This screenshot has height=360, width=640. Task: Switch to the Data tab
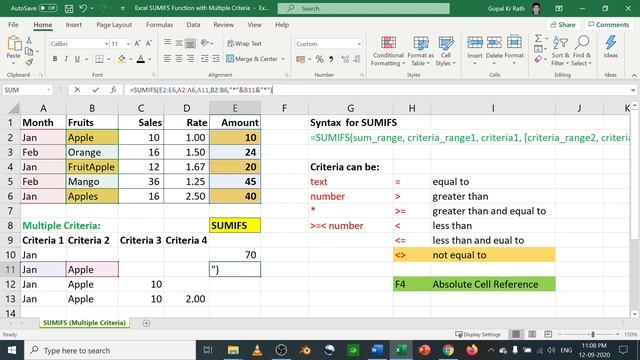pos(193,25)
